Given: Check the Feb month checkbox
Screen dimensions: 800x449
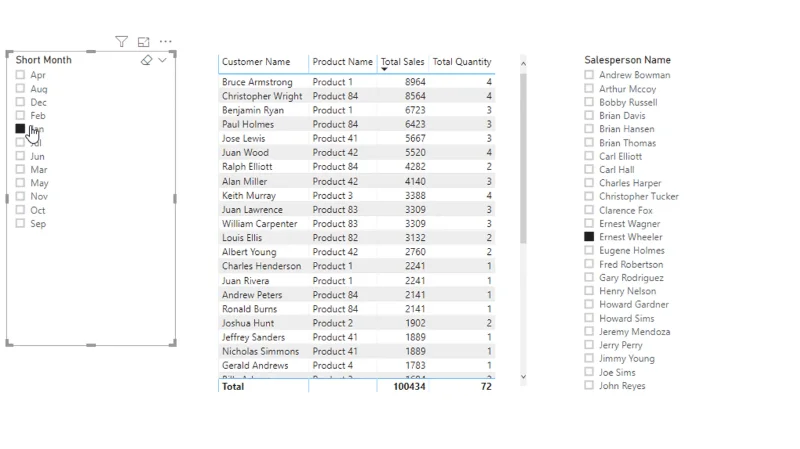Looking at the screenshot, I should (20, 115).
